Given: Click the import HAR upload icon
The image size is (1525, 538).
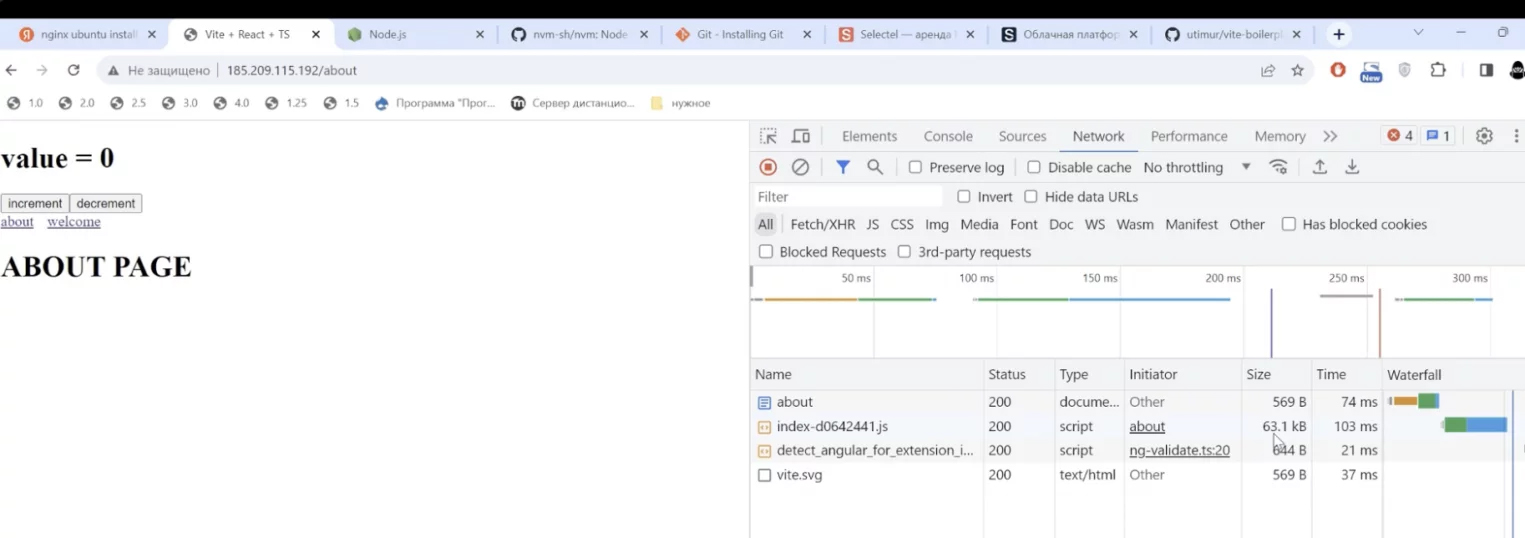Looking at the screenshot, I should pyautogui.click(x=1320, y=167).
